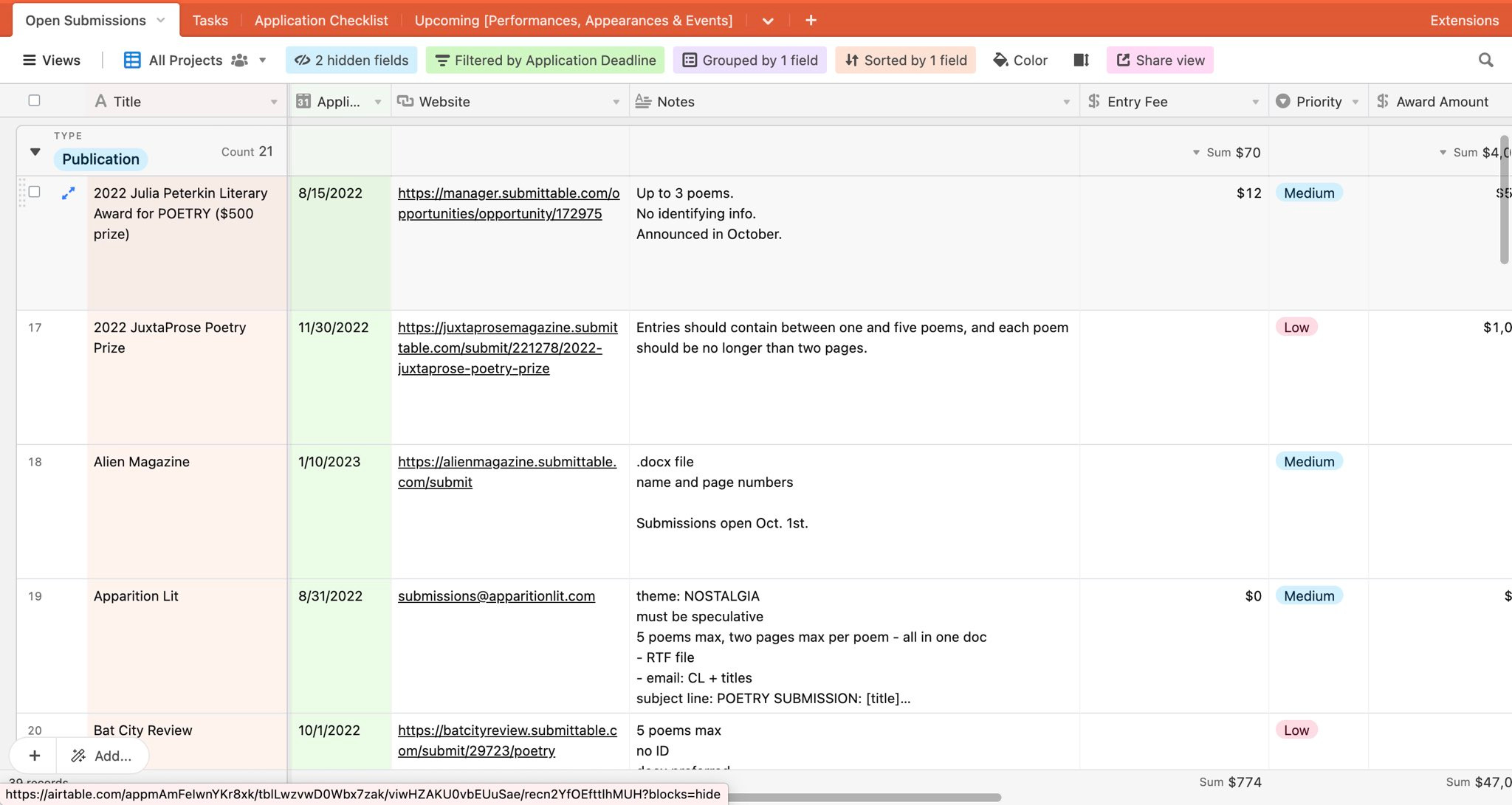Switch to the Tasks tab
The image size is (1512, 805).
point(210,20)
